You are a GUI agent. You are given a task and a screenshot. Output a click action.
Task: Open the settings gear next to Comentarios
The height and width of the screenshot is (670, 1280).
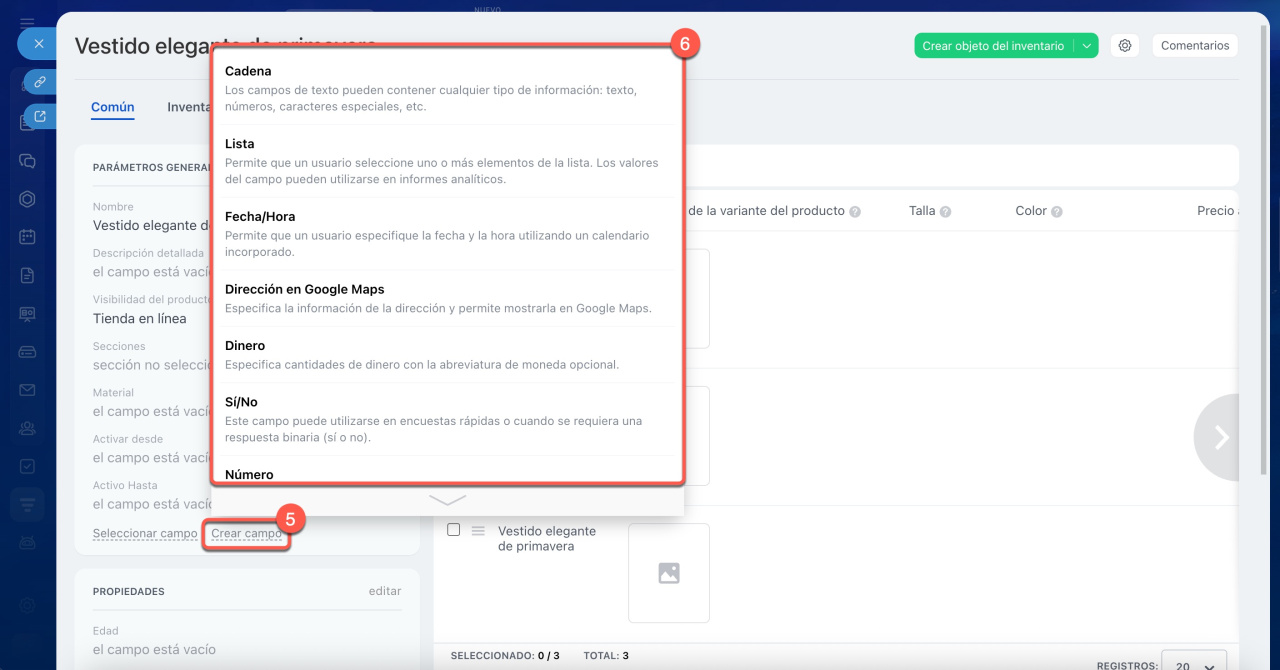(x=1125, y=46)
